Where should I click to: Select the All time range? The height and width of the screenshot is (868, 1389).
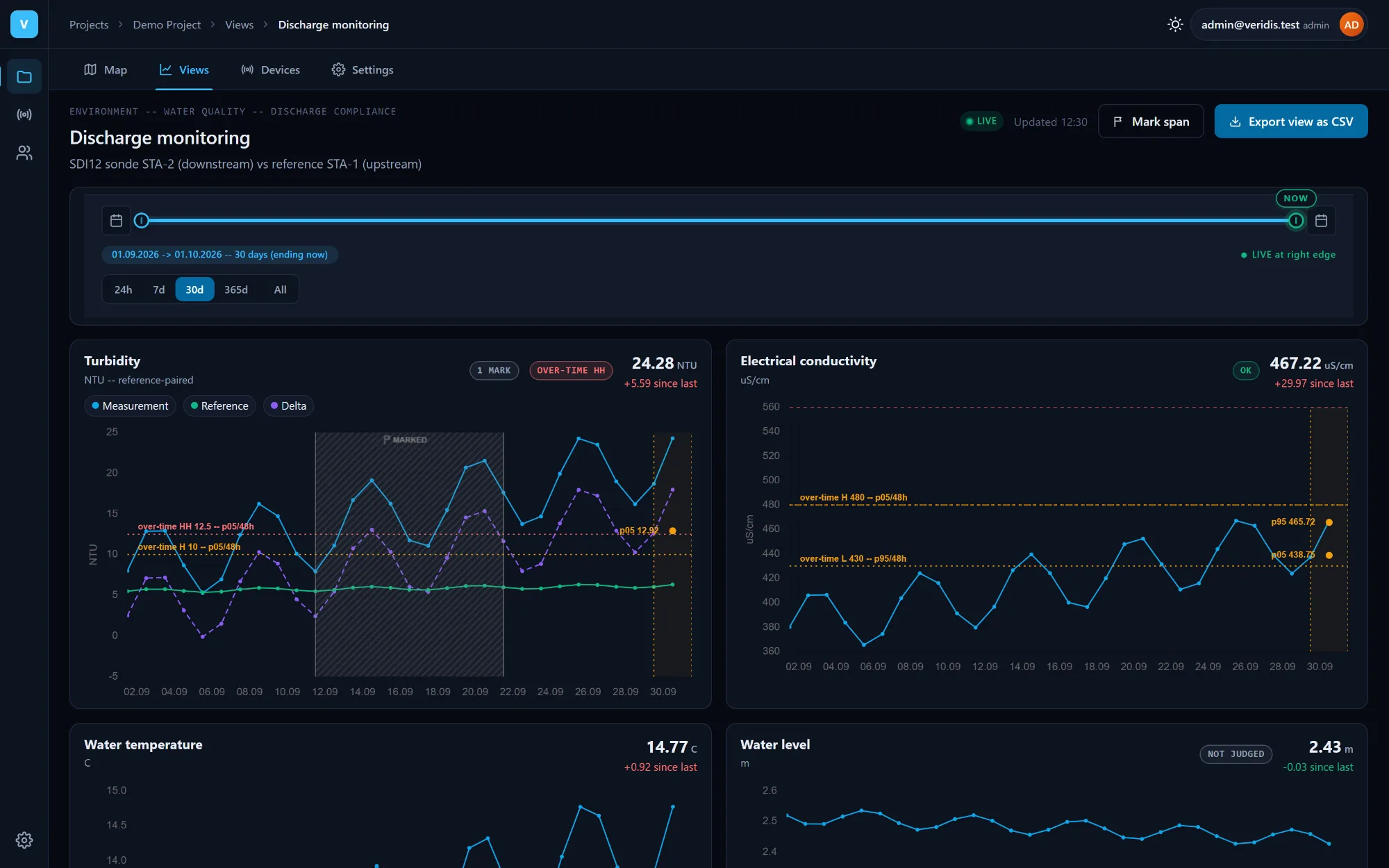[280, 290]
